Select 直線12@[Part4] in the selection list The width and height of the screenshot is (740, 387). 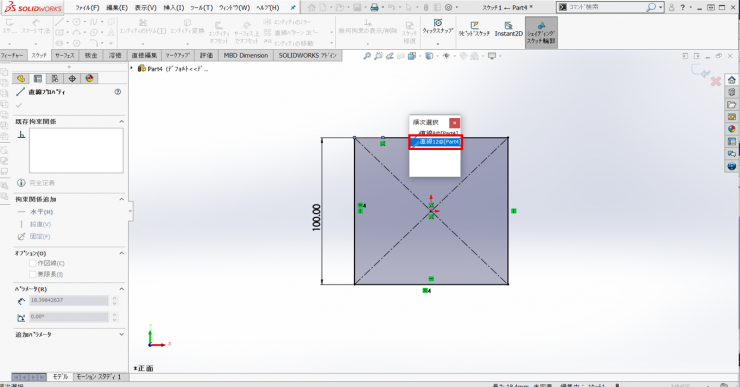click(435, 142)
